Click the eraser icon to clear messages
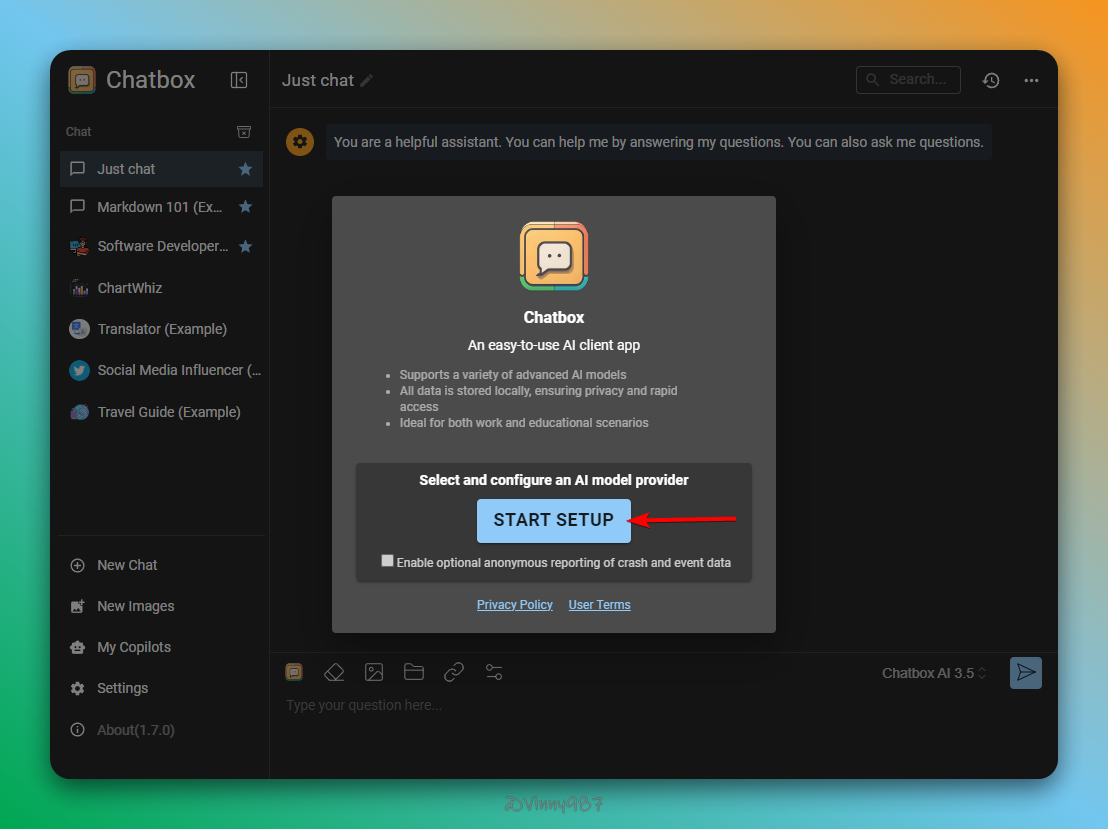This screenshot has width=1108, height=829. (334, 672)
